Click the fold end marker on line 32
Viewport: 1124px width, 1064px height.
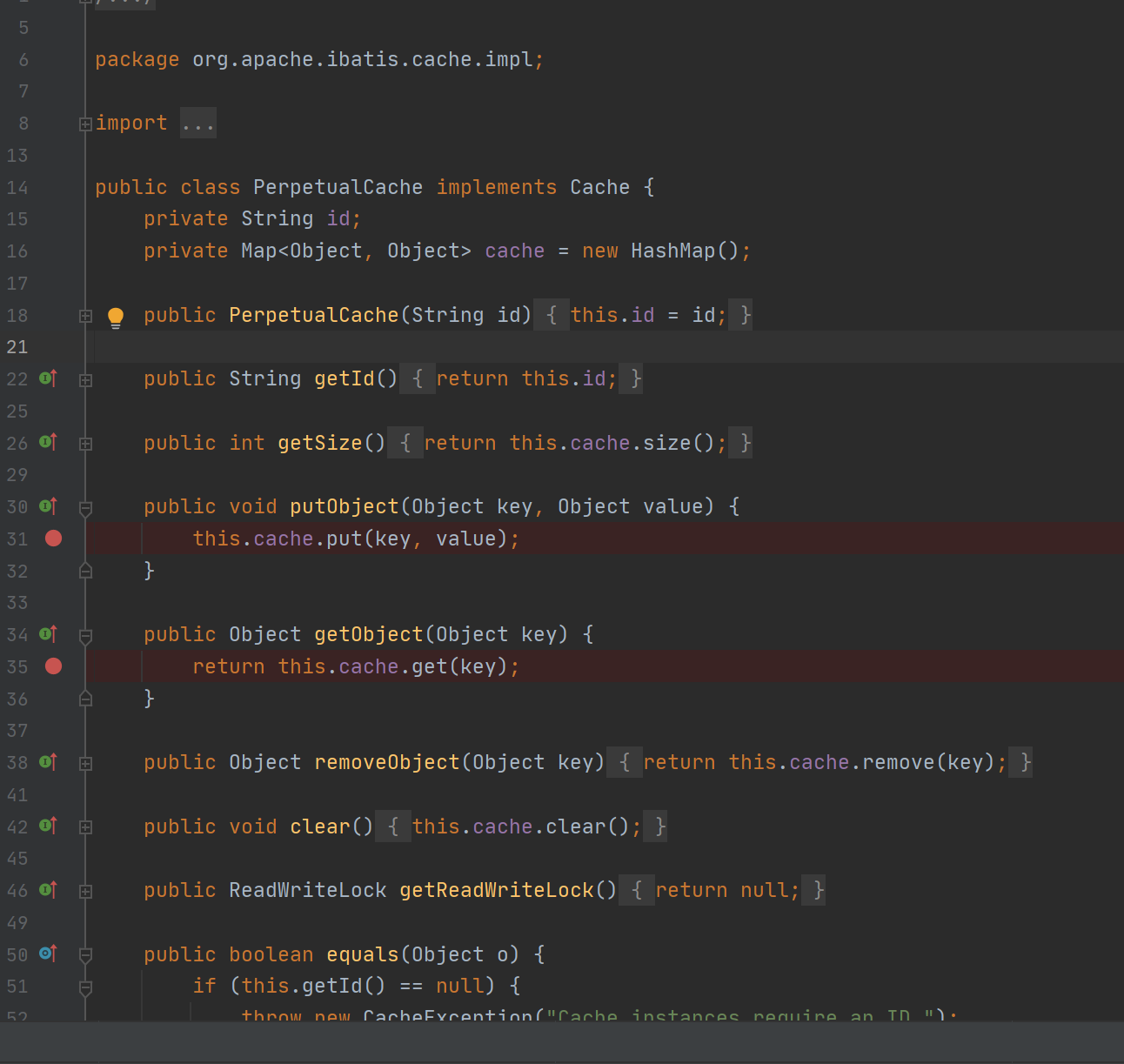coord(85,571)
